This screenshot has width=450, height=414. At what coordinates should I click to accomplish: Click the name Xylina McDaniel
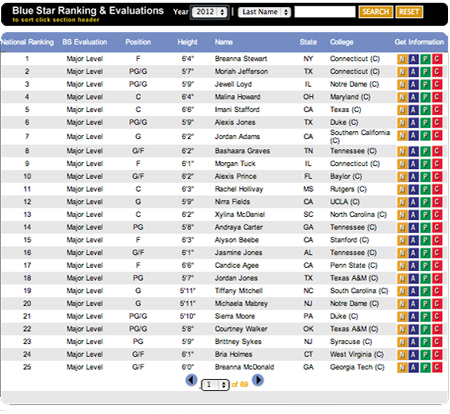click(240, 214)
